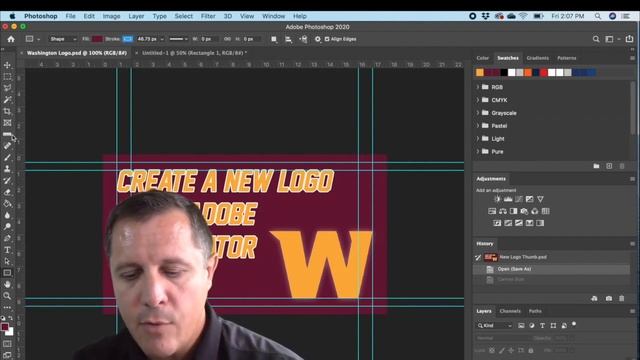640x360 pixels.
Task: Switch to the Untitled-1 document tab
Action: pos(195,53)
